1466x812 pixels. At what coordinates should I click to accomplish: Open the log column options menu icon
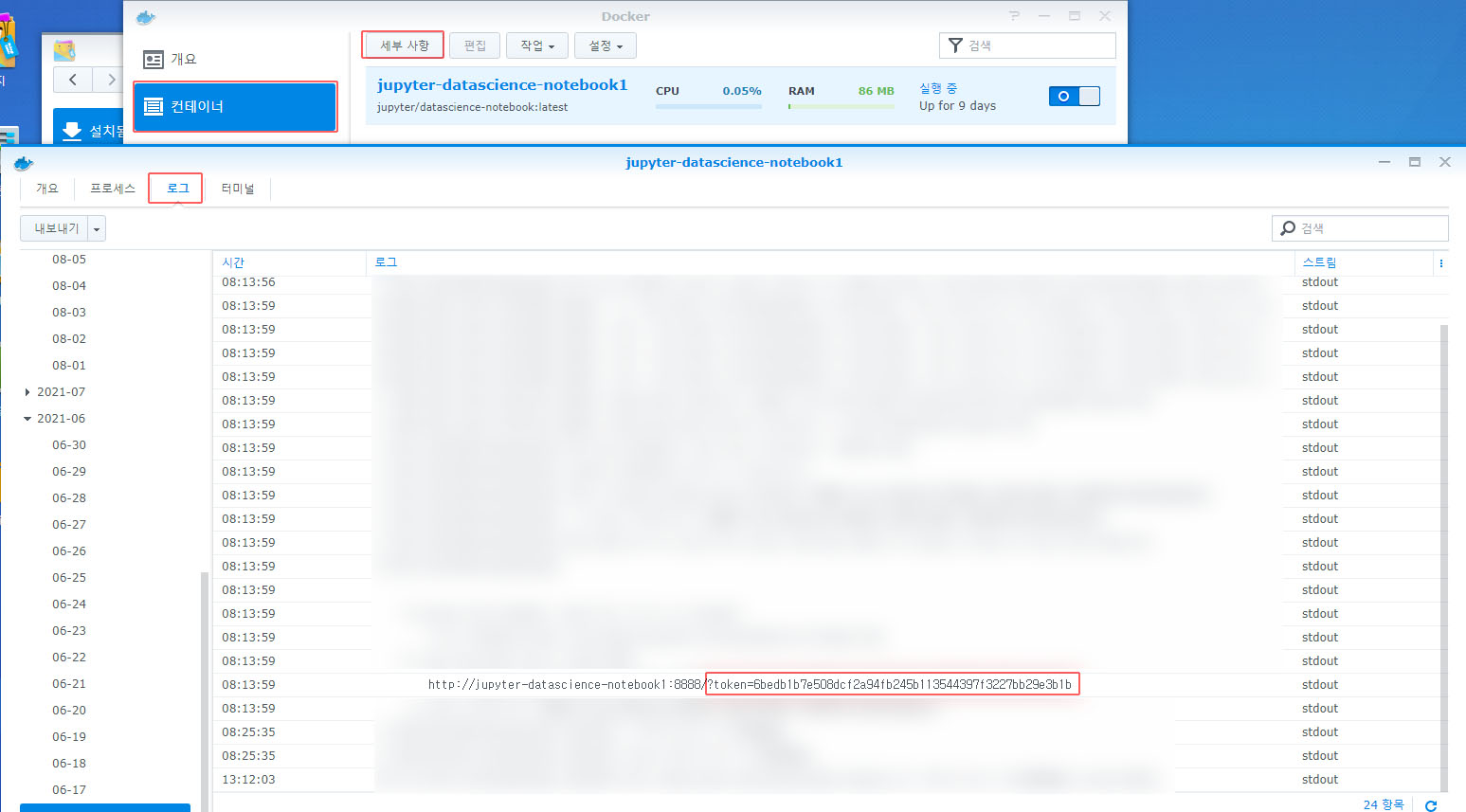pos(1441,263)
